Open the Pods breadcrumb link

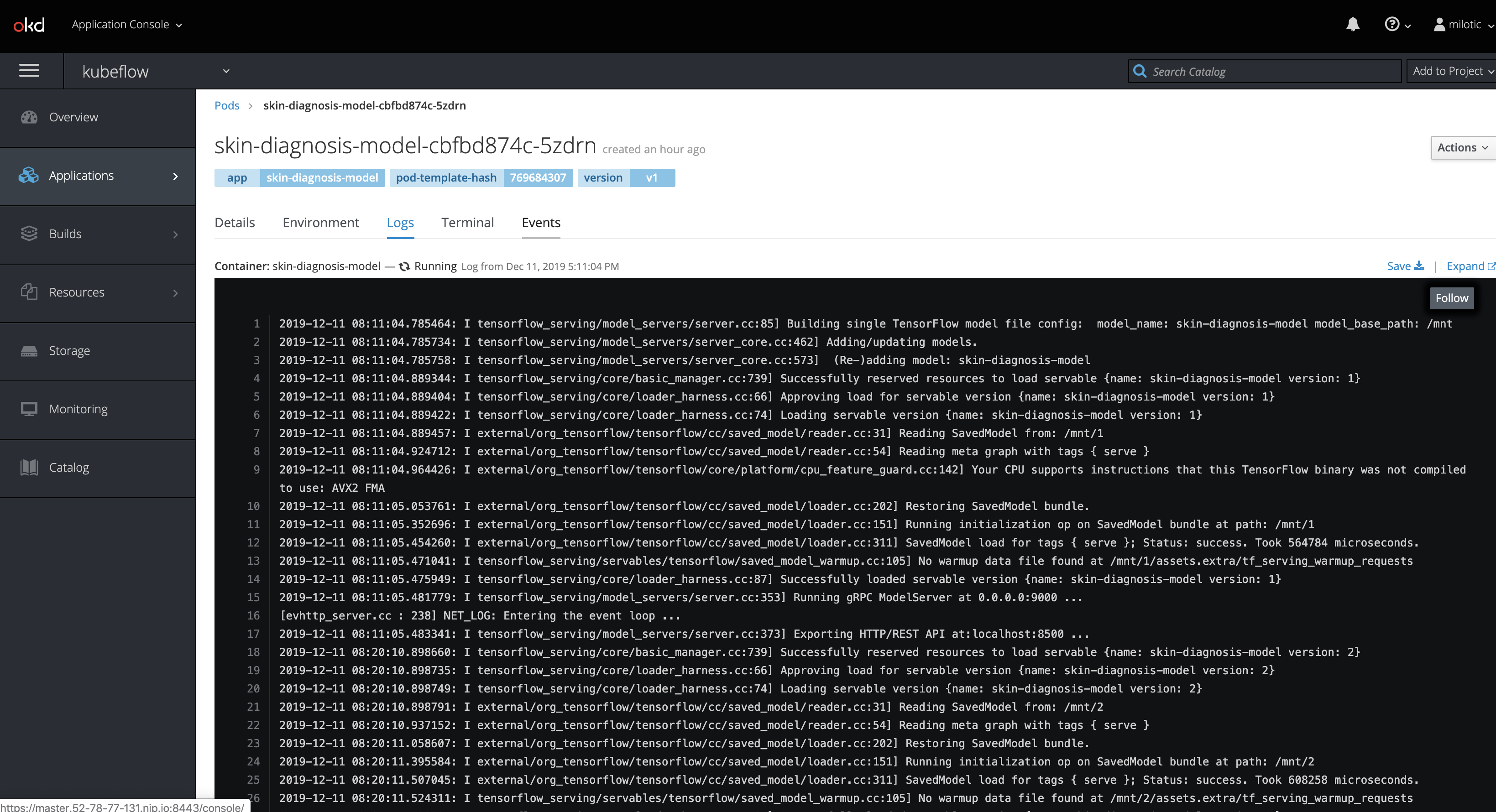point(226,105)
